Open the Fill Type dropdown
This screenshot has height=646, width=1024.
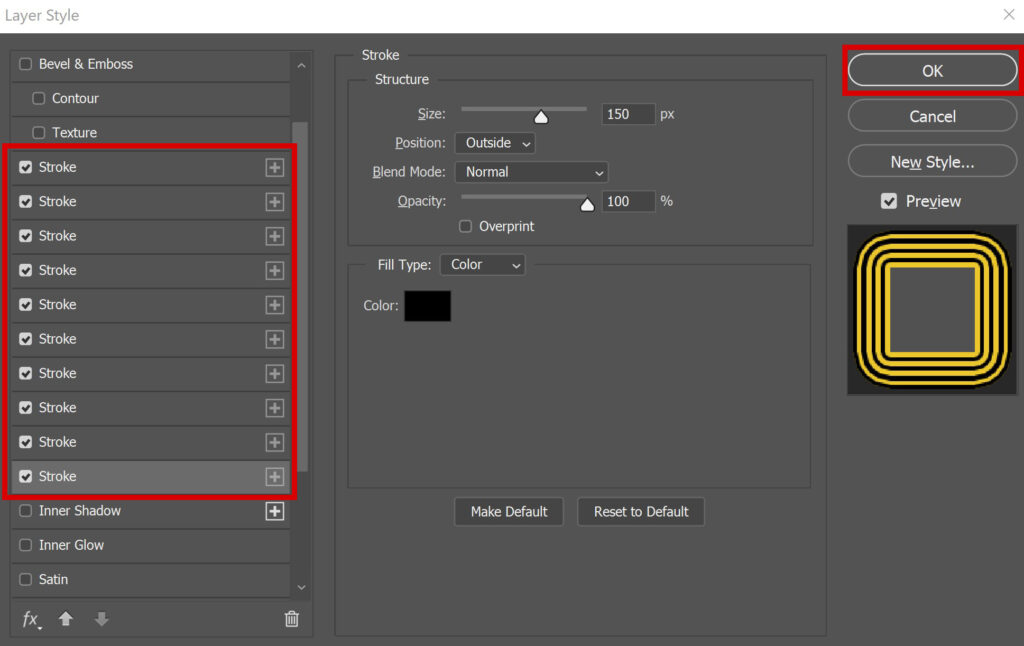(x=483, y=265)
